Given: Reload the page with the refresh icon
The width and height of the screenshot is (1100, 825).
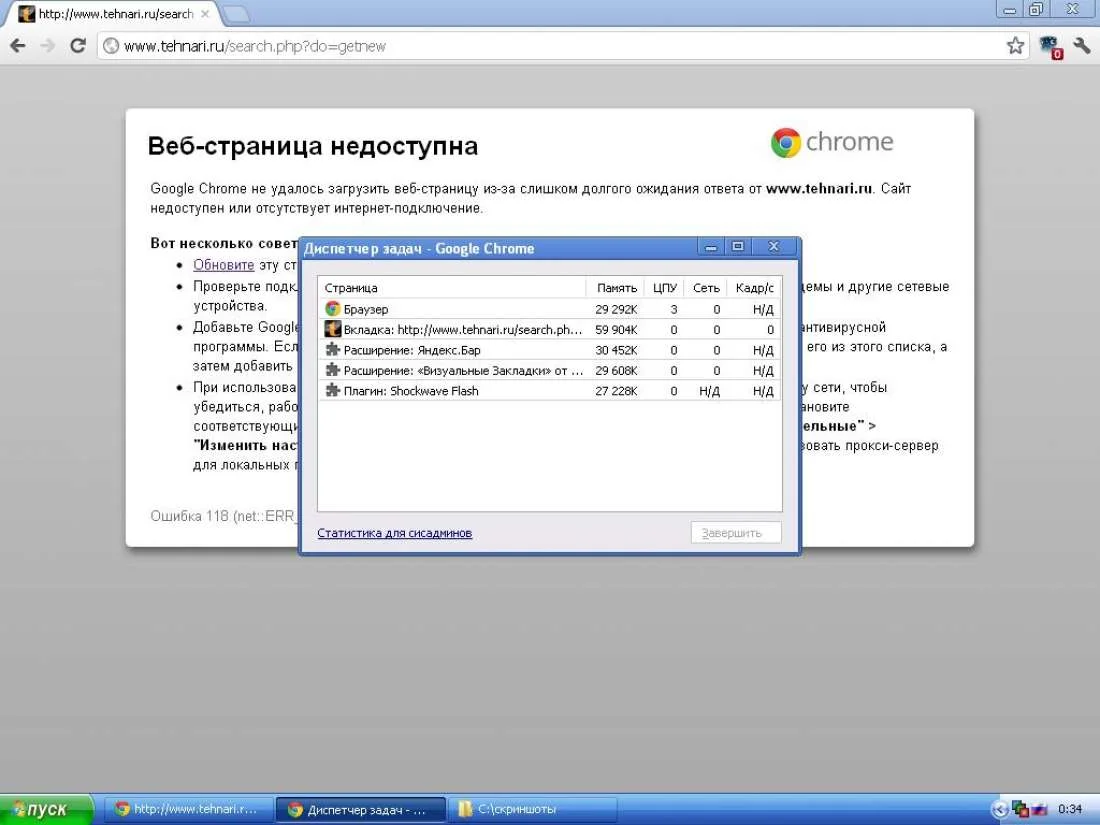Looking at the screenshot, I should [78, 46].
